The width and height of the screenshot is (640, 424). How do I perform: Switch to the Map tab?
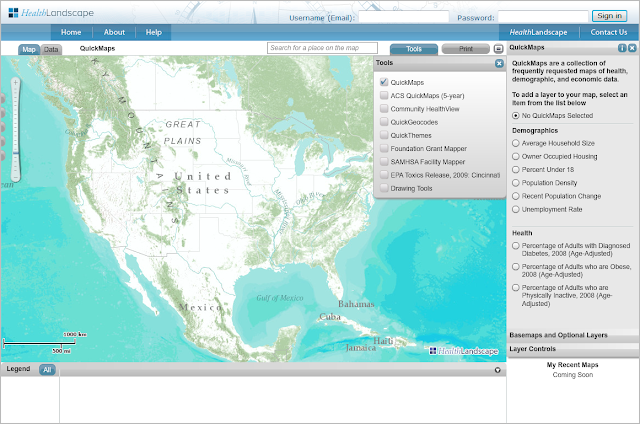pyautogui.click(x=29, y=49)
